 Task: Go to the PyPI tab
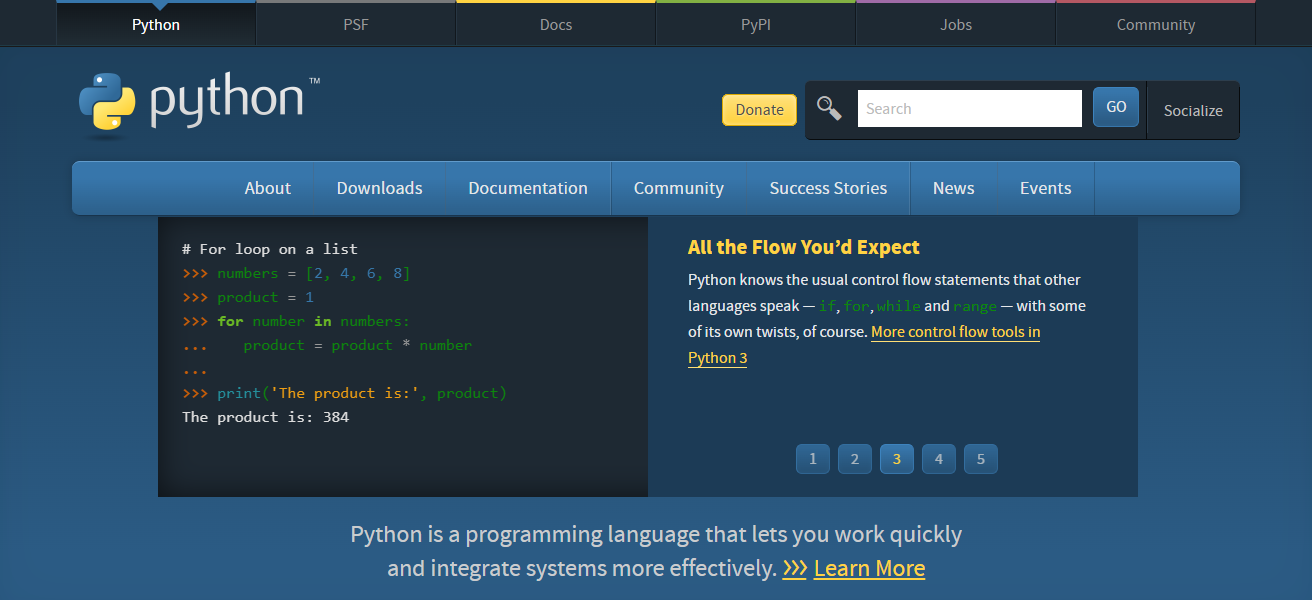click(756, 24)
